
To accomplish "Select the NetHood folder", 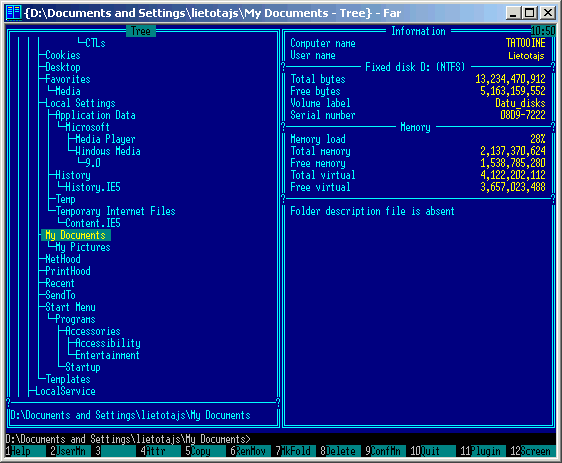I will click(63, 259).
